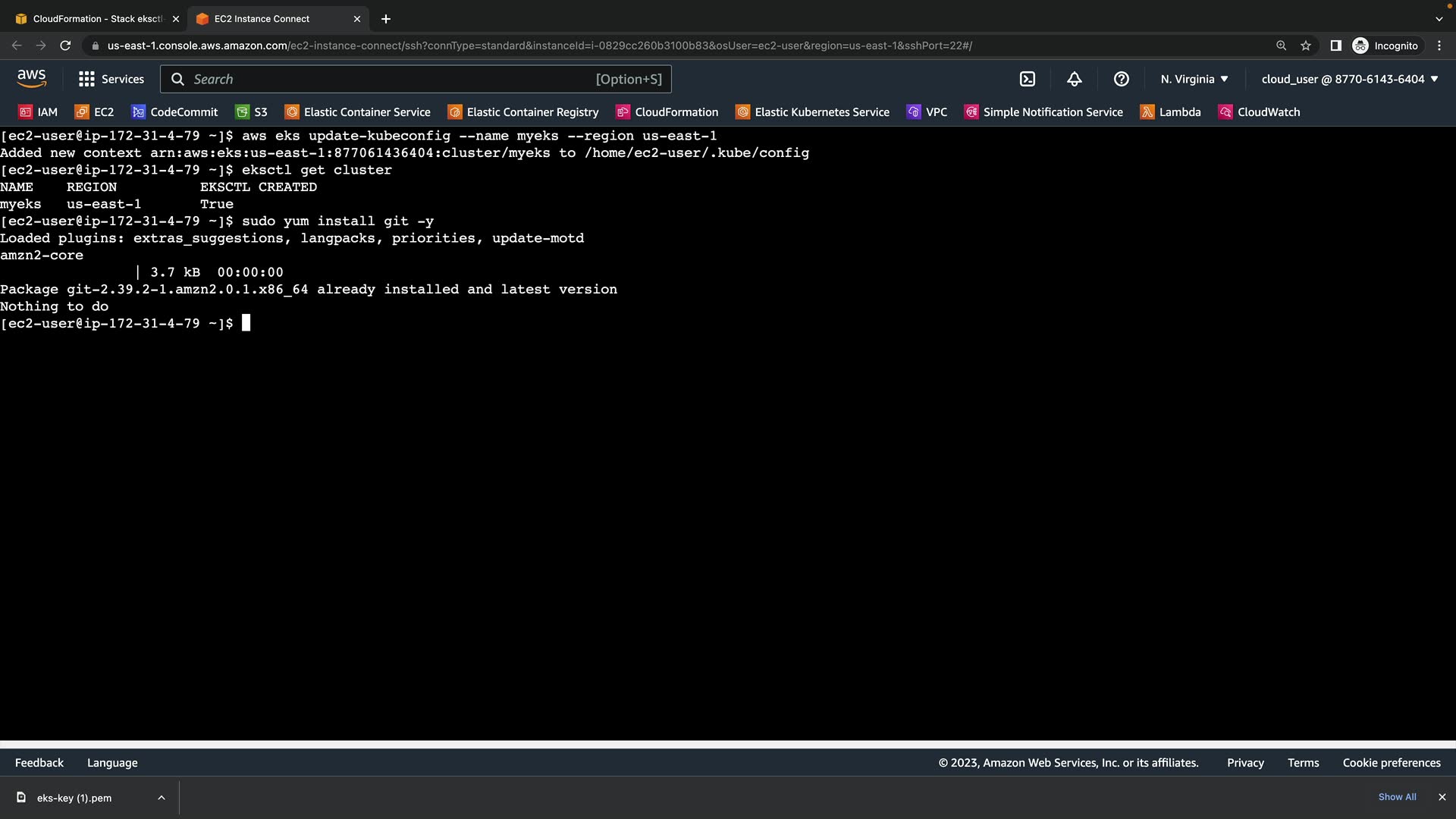The width and height of the screenshot is (1456, 819).
Task: Expand the N. Virginia region dropdown
Action: [x=1194, y=79]
